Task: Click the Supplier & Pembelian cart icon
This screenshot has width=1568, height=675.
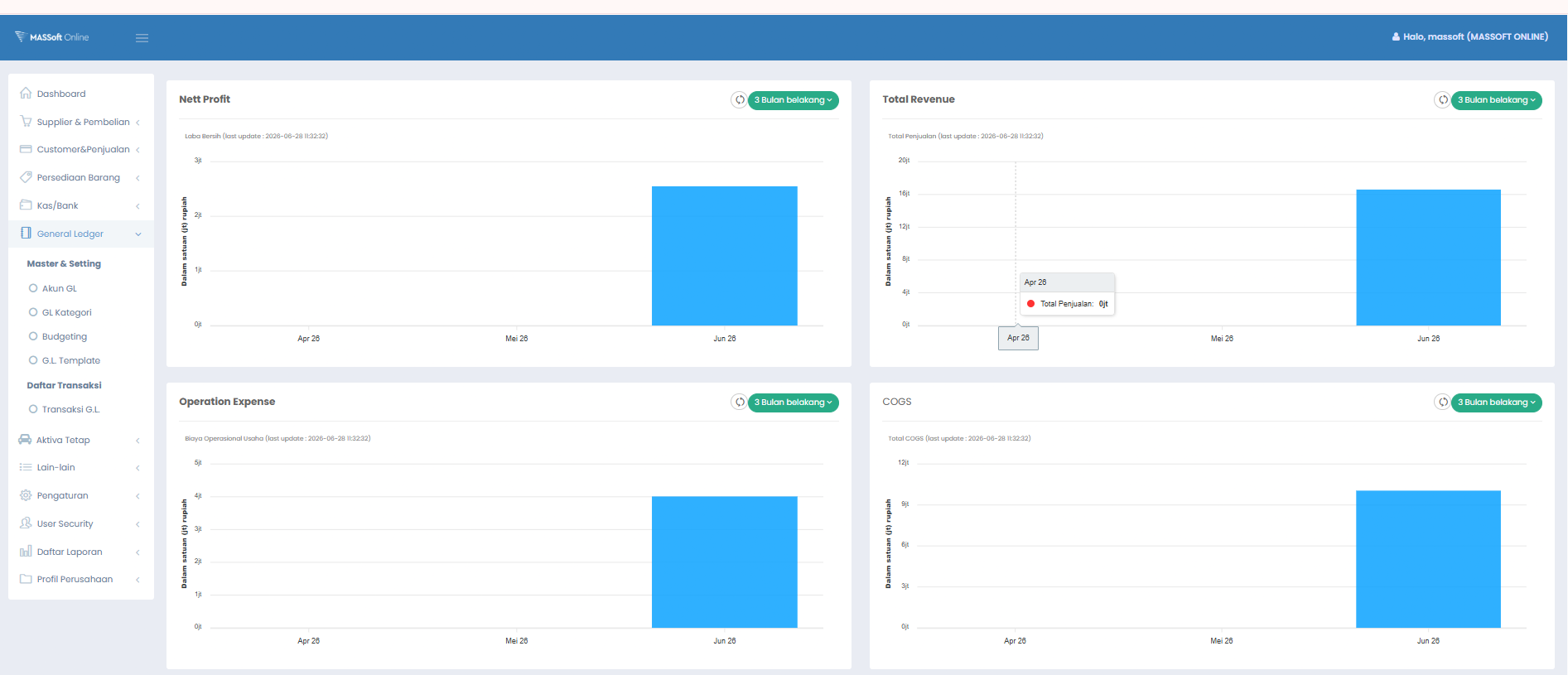Action: [26, 122]
